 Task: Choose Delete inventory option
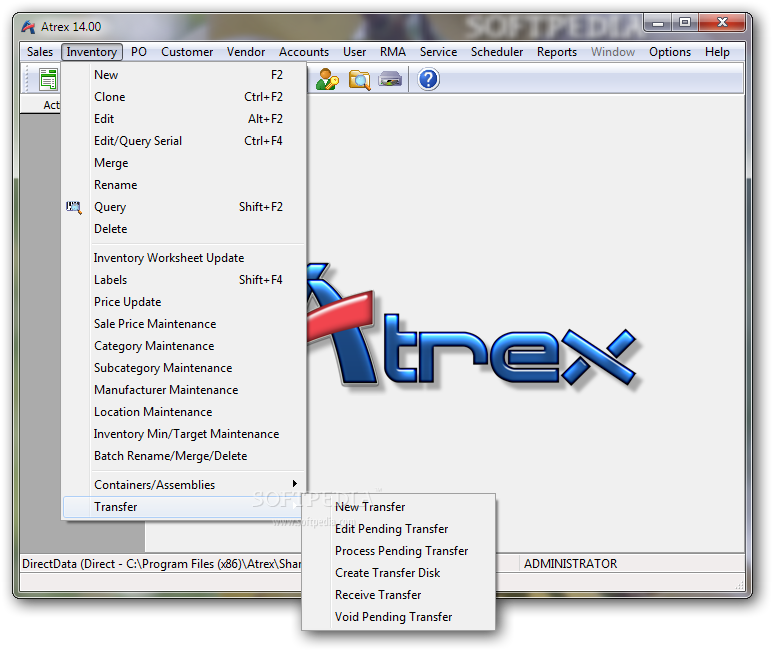[183, 229]
